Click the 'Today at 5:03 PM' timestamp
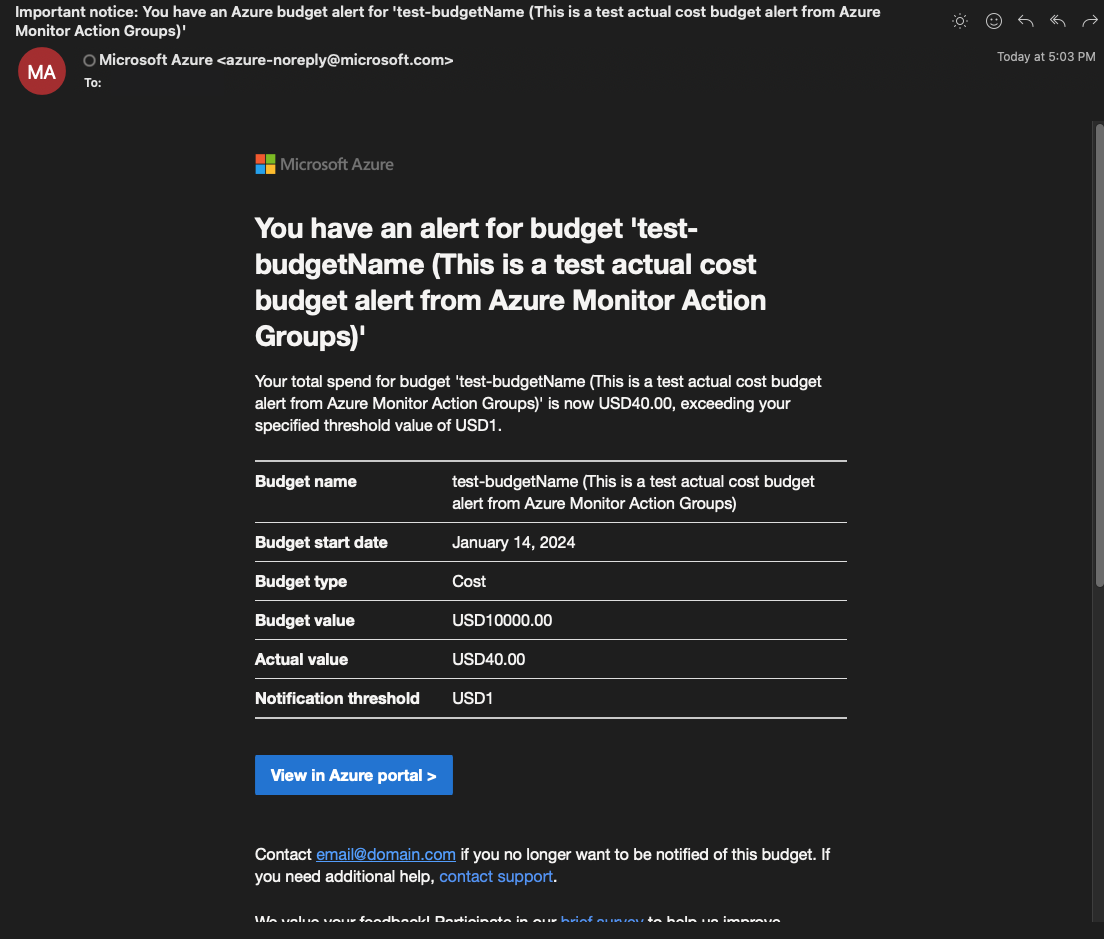 click(x=1046, y=57)
